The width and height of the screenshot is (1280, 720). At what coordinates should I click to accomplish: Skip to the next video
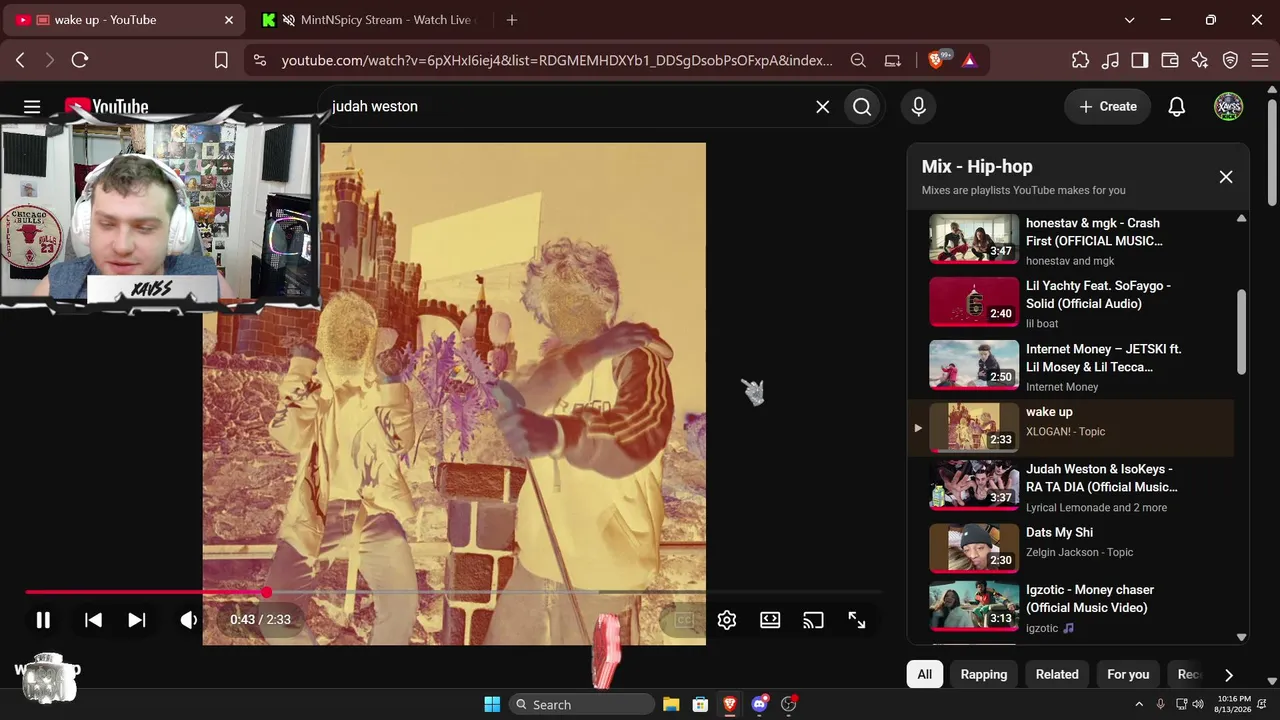coord(137,620)
